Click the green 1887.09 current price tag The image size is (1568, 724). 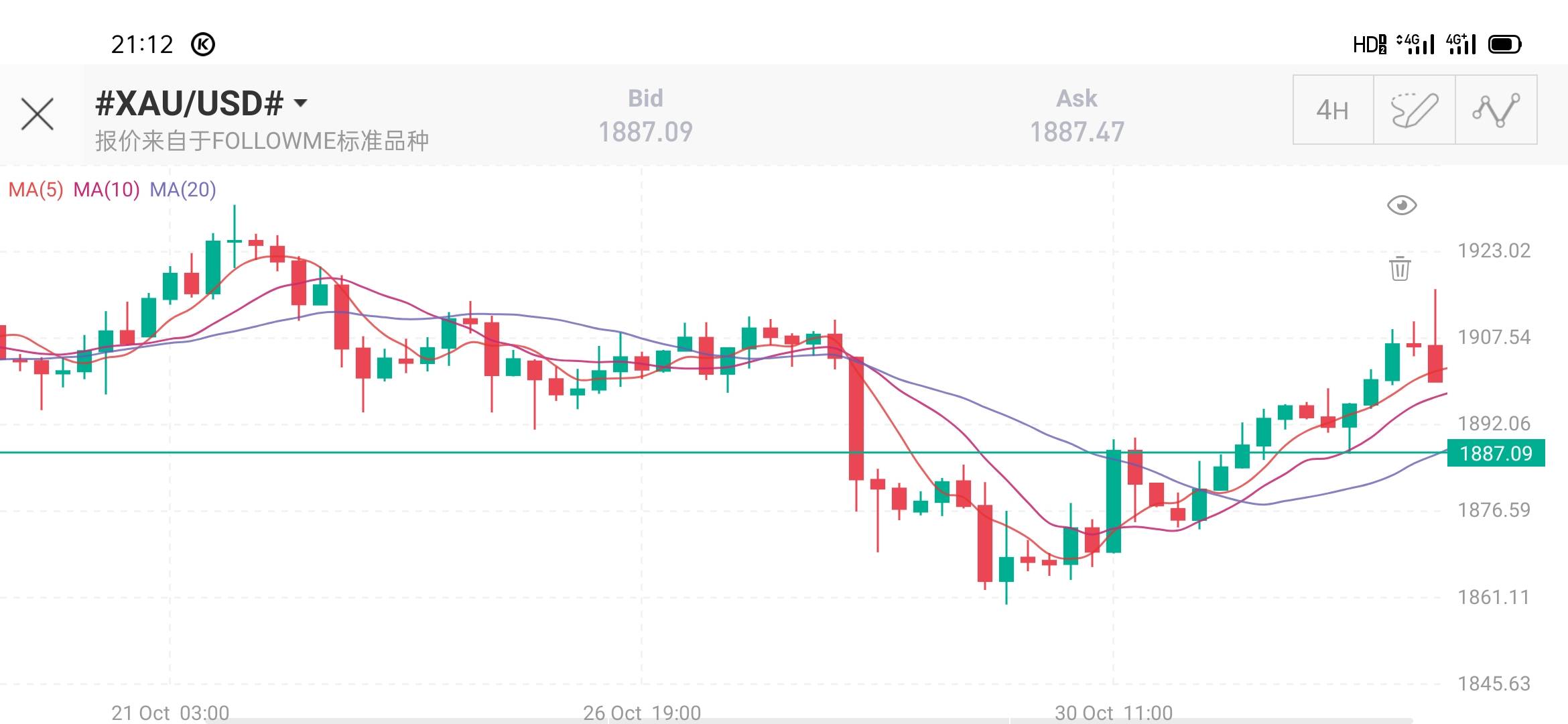[x=1496, y=454]
